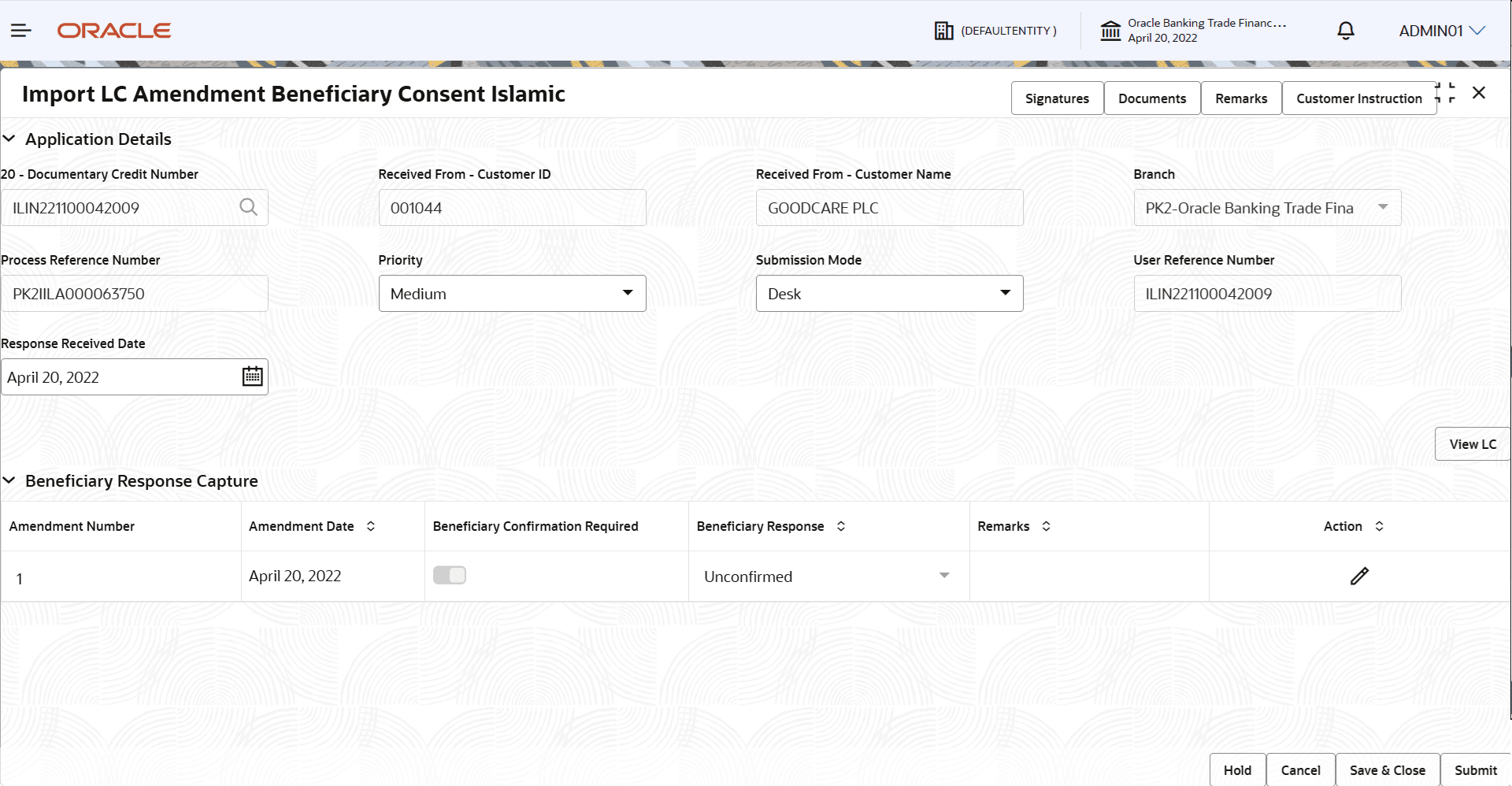Open the Beneficiary Response dropdown showing Unconfirmed
The image size is (1512, 786).
[x=828, y=577]
